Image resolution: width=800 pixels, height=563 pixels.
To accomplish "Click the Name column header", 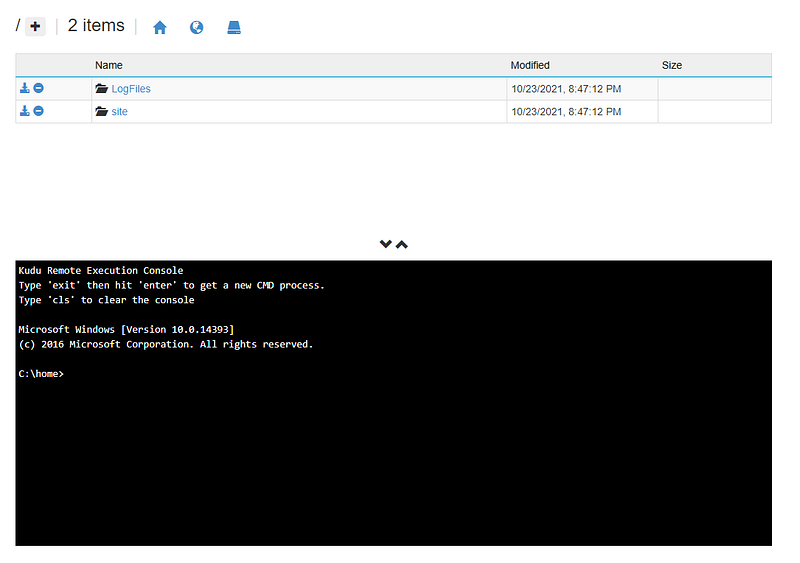I will click(x=109, y=65).
